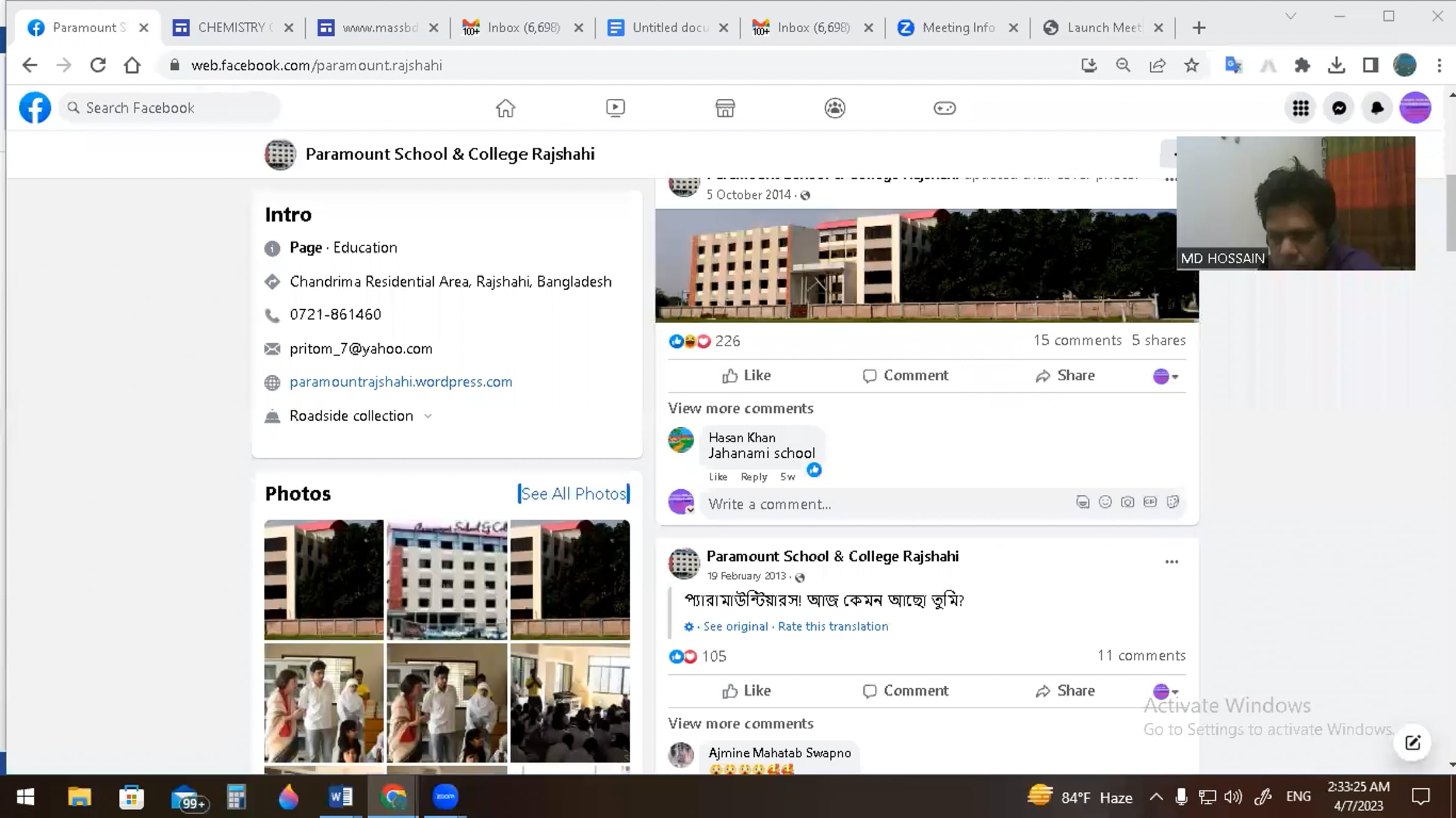Open the Facebook Watch video icon

615,109
